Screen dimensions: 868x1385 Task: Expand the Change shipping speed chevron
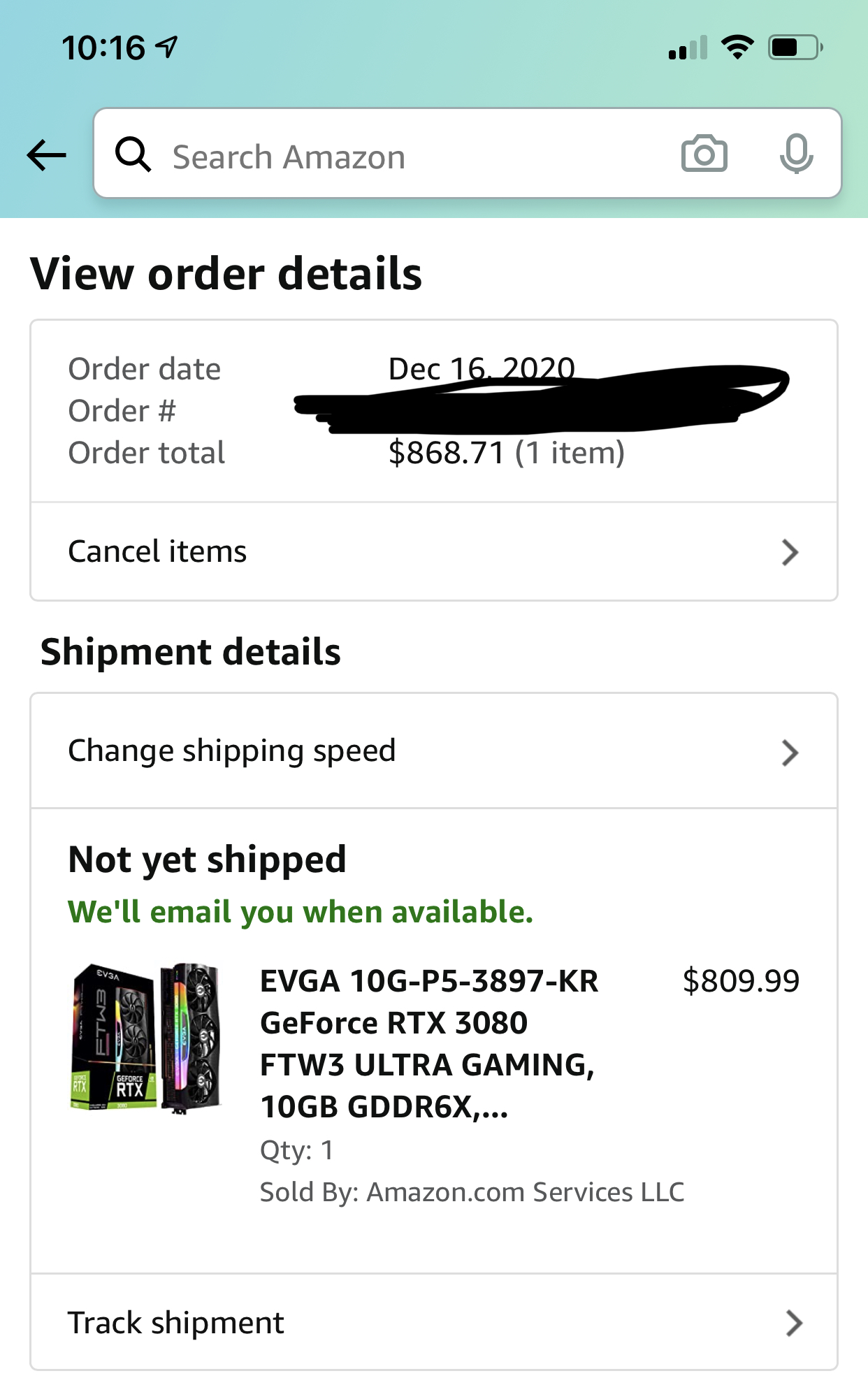coord(790,753)
